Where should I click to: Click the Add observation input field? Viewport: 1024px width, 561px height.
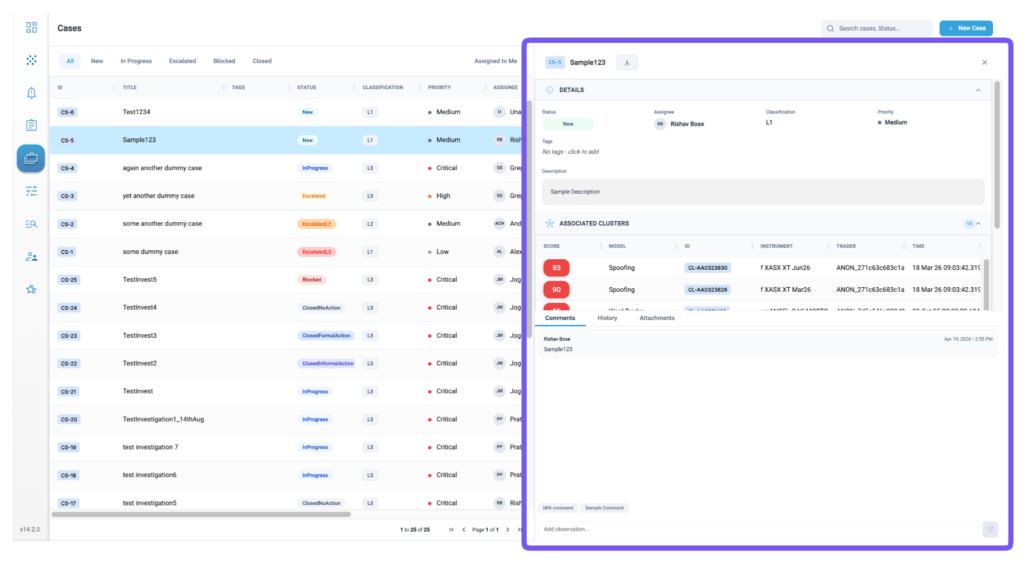point(760,529)
